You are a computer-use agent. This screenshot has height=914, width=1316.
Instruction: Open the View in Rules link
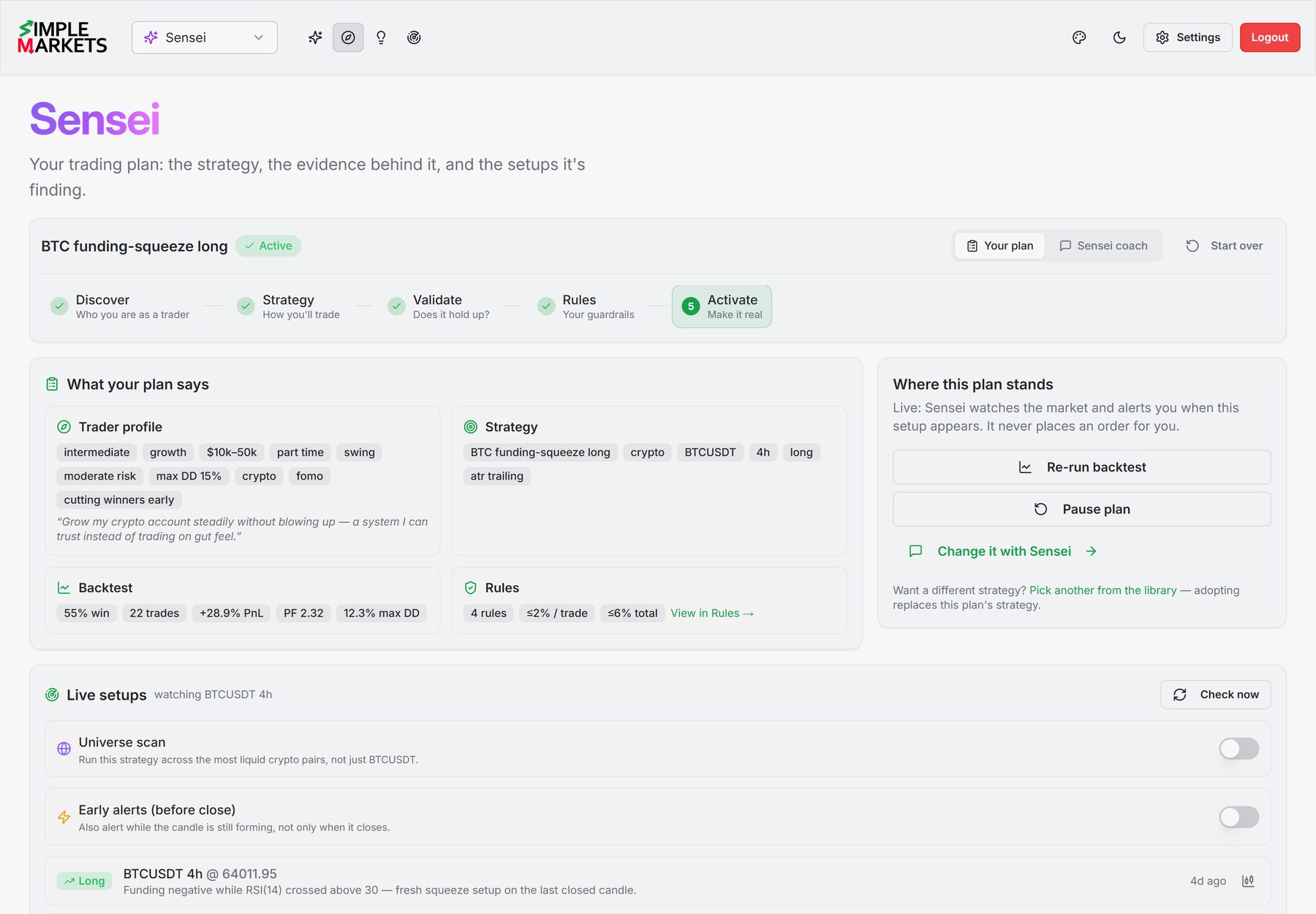coord(712,613)
